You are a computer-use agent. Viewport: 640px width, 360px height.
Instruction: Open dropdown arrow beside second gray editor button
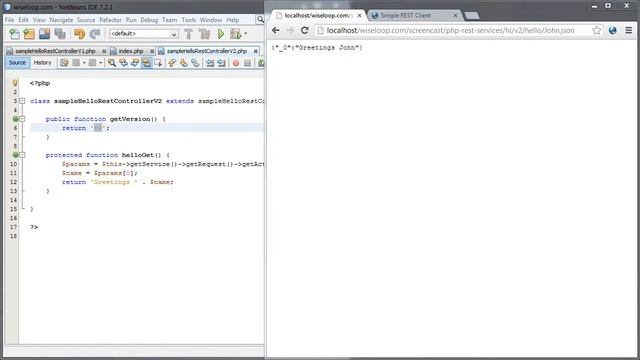click(x=100, y=63)
